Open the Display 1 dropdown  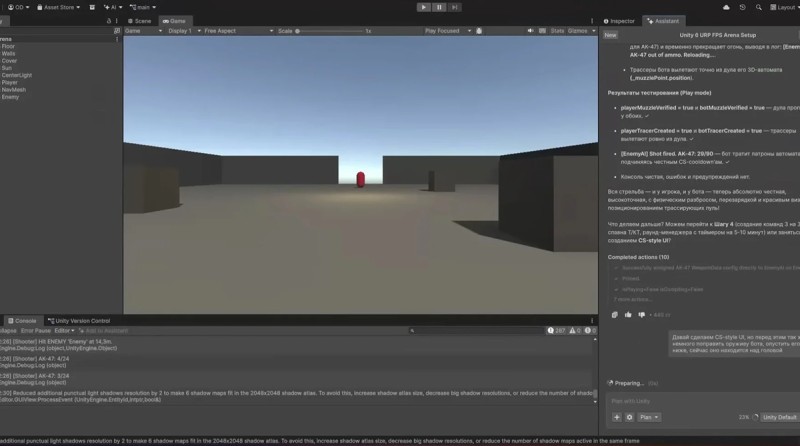pyautogui.click(x=184, y=31)
